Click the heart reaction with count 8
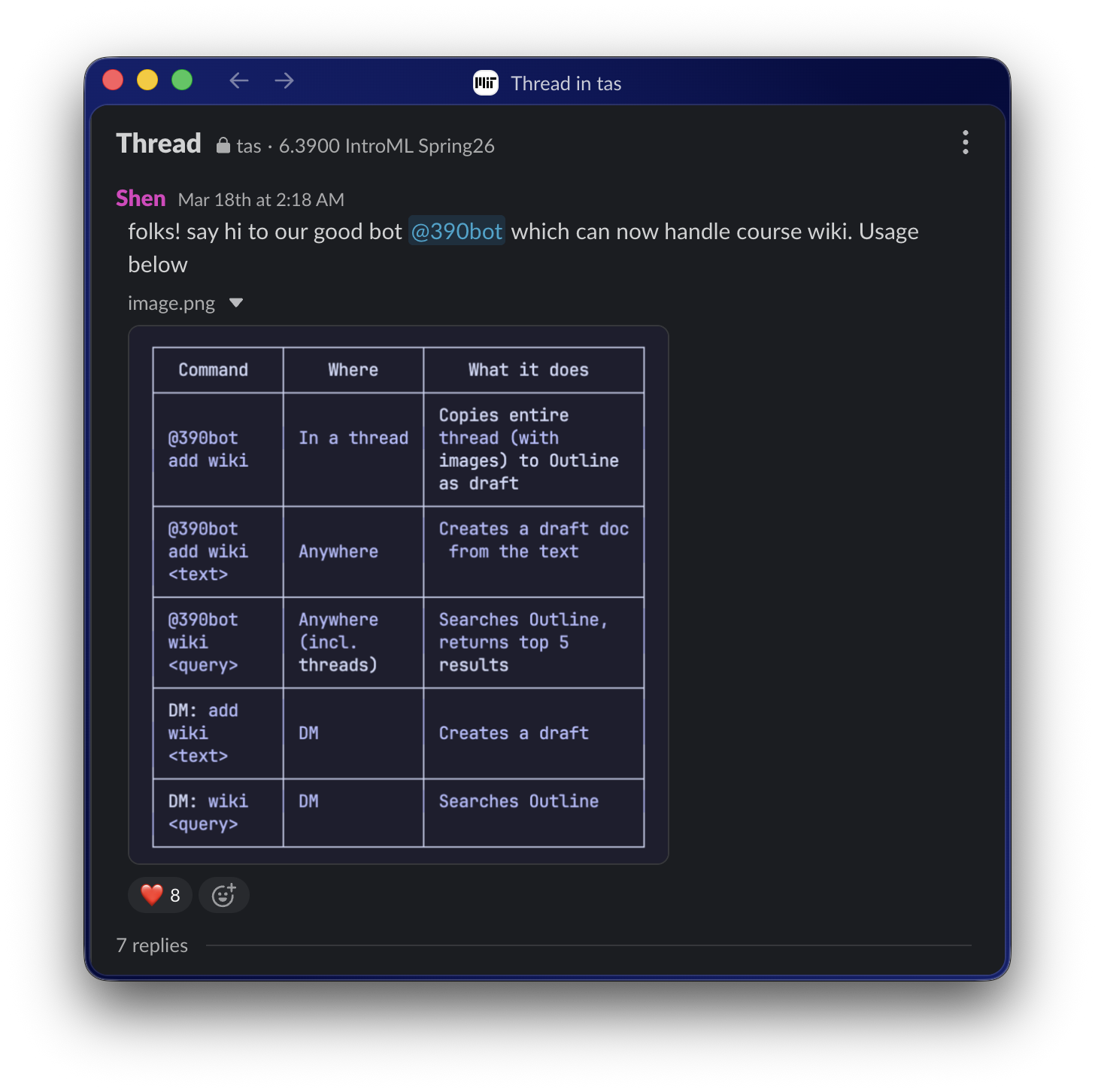Viewport: 1095px width, 1092px height. (x=160, y=895)
